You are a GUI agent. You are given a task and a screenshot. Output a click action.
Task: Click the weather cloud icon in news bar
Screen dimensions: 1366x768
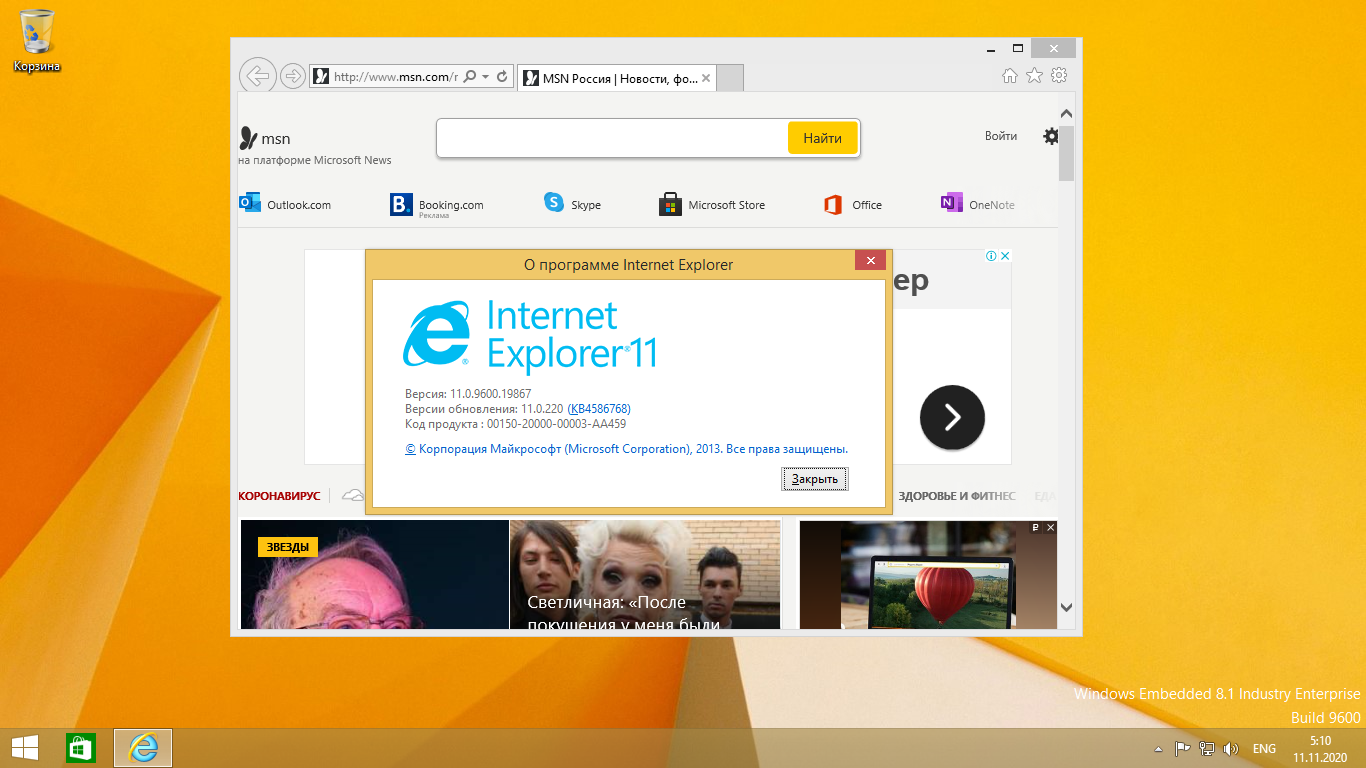coord(352,495)
